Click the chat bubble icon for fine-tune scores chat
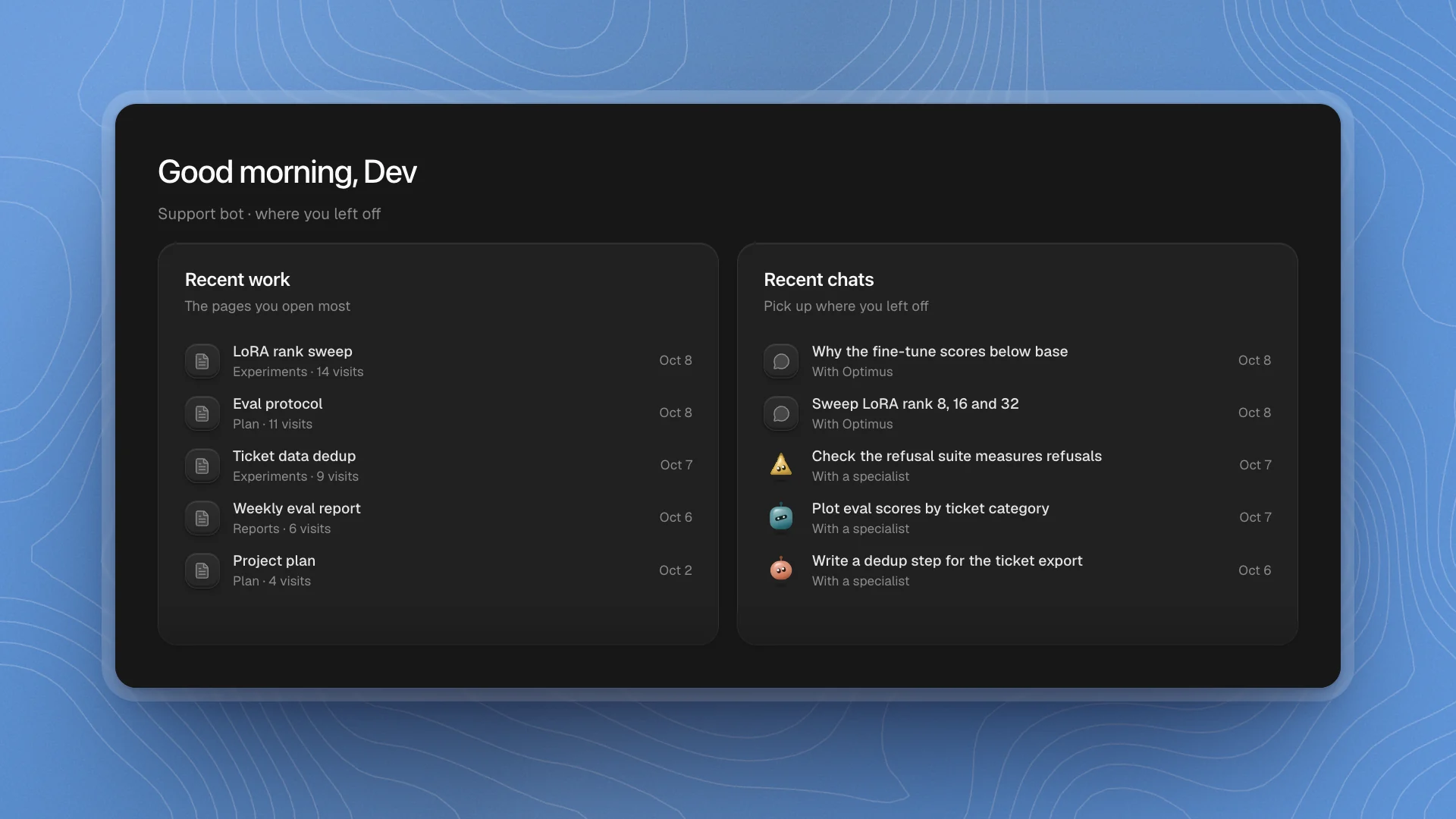 [x=781, y=361]
